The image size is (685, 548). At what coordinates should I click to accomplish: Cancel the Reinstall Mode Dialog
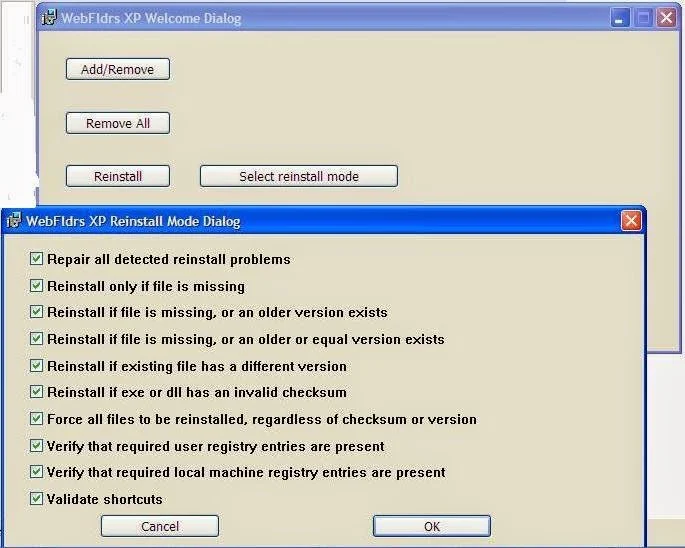(160, 526)
